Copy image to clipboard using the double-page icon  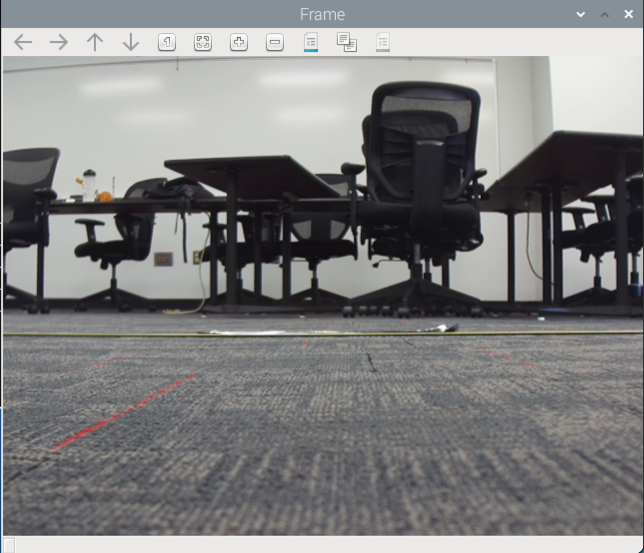point(347,42)
